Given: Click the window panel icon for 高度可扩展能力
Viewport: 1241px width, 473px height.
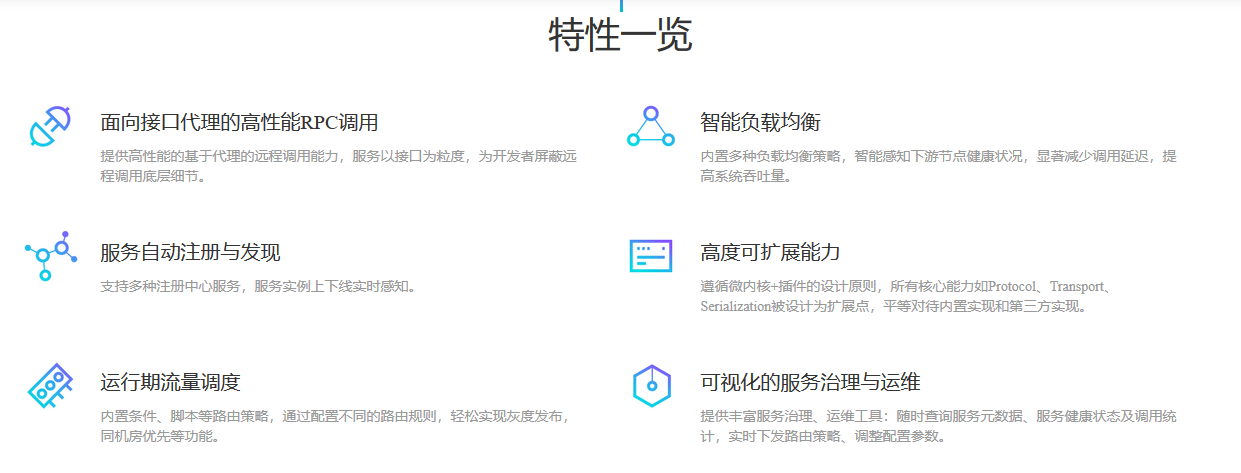Looking at the screenshot, I should [650, 256].
